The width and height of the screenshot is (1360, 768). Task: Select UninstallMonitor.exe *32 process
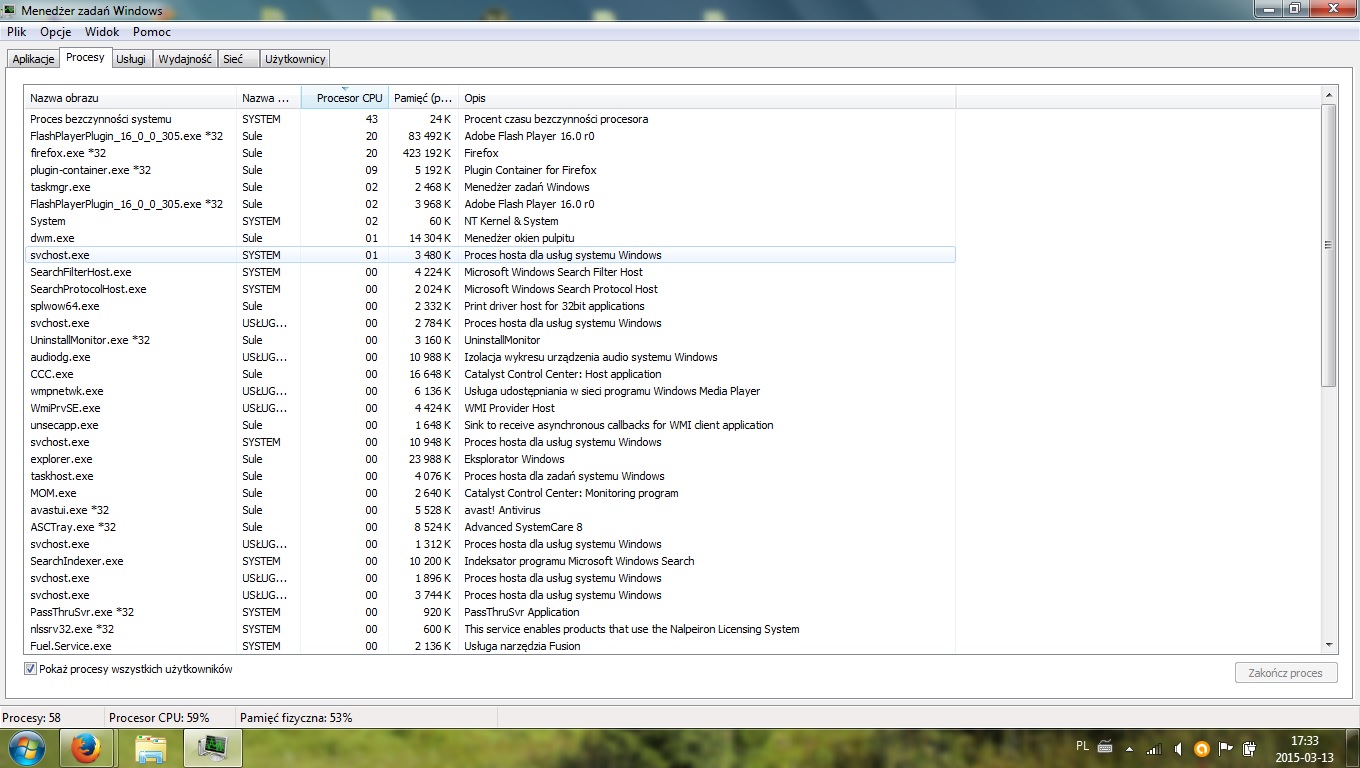[490, 340]
